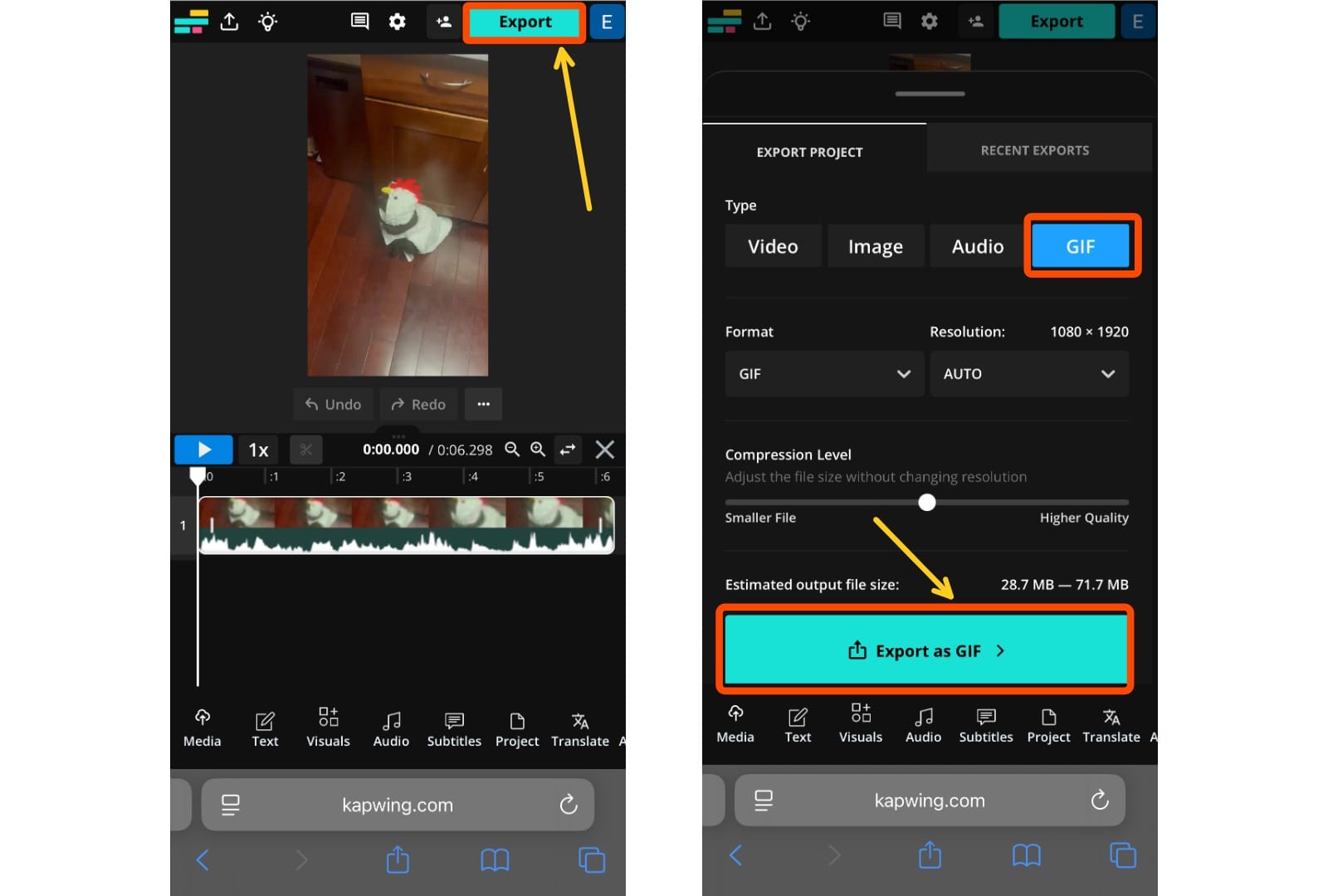The height and width of the screenshot is (896, 1328).
Task: Open the Format dropdown showing GIF
Action: (823, 374)
